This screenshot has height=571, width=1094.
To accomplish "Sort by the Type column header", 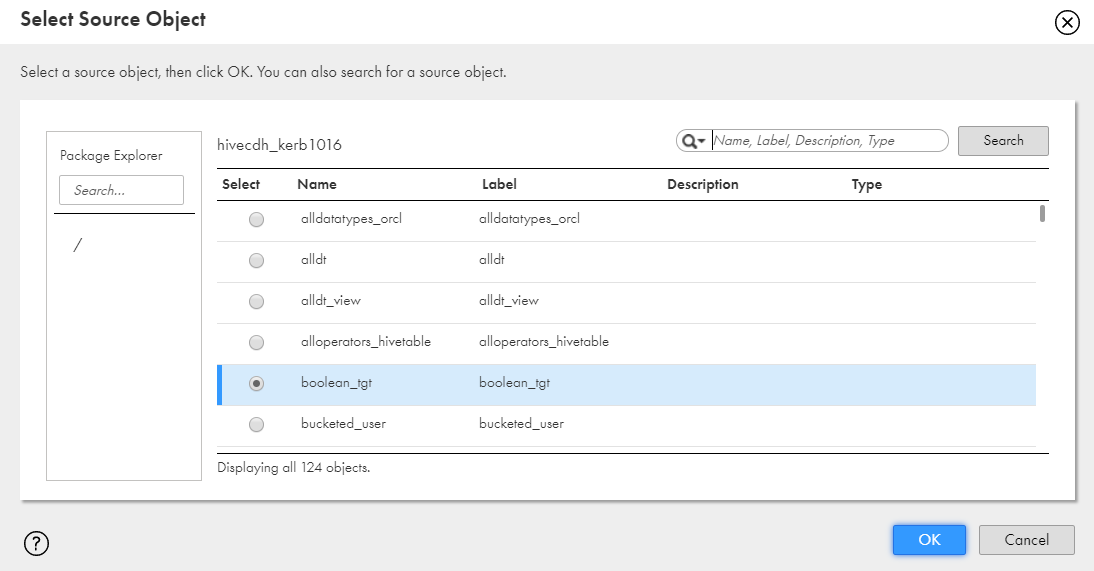I will point(867,184).
